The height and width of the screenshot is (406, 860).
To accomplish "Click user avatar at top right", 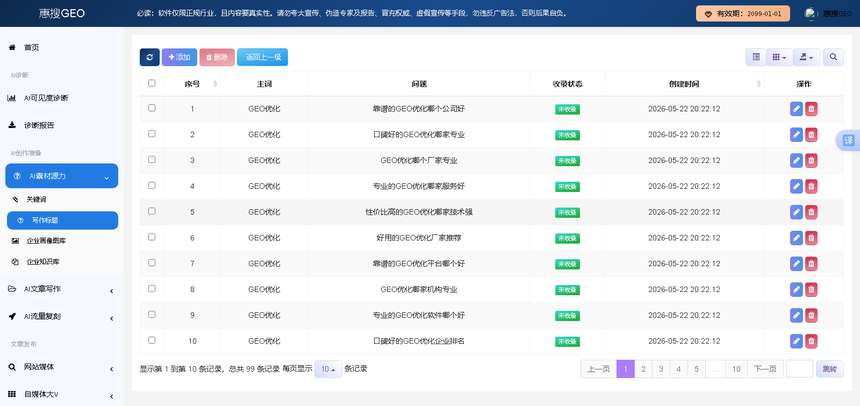I will point(810,14).
